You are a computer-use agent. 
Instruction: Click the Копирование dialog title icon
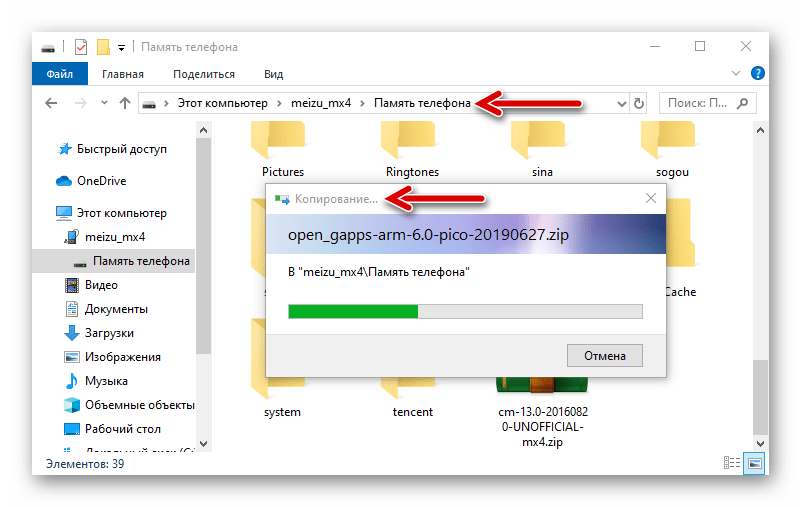click(281, 199)
